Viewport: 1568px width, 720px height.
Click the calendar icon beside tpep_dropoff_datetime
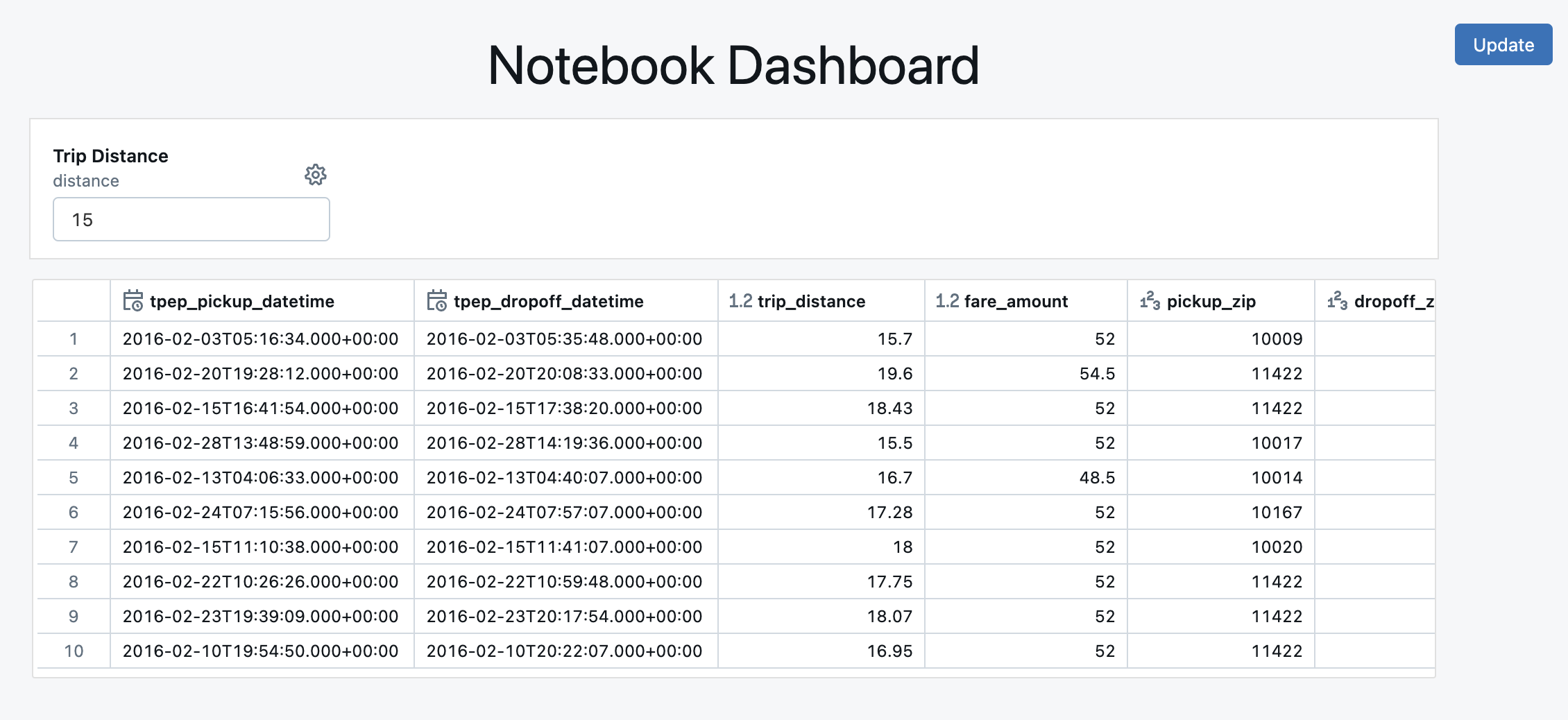[437, 300]
